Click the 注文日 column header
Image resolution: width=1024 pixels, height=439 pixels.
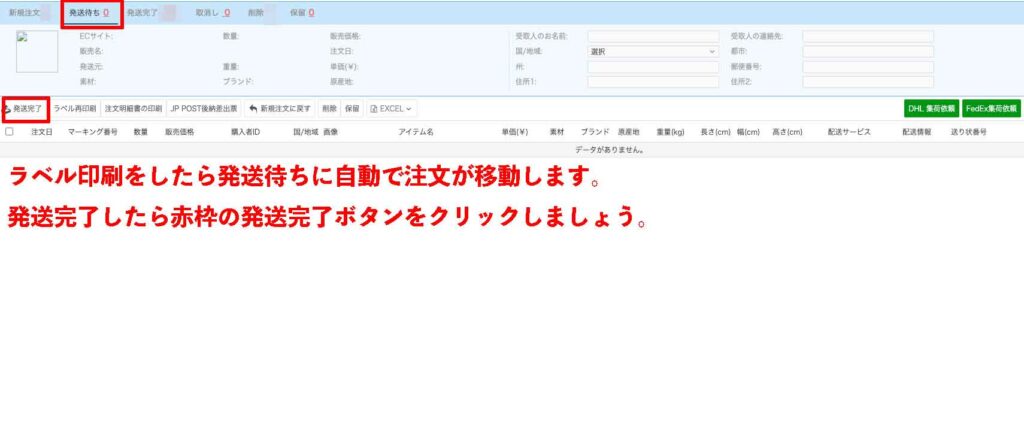pos(41,131)
